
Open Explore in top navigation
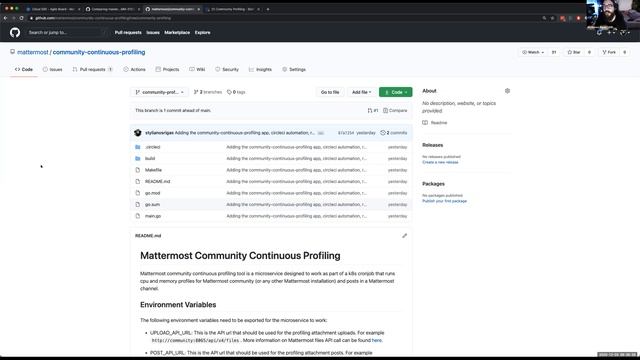[x=202, y=32]
